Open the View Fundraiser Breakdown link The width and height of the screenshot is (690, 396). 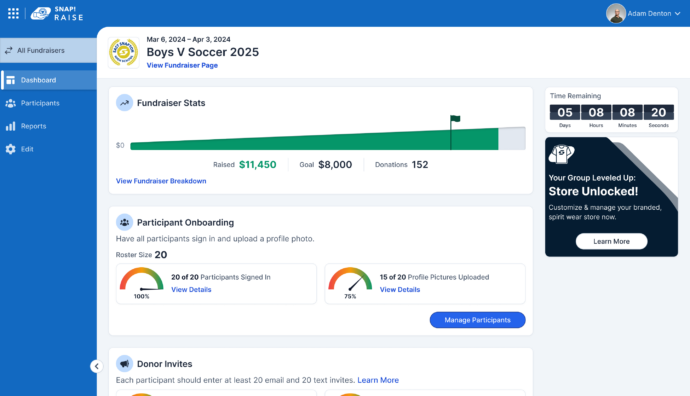(x=161, y=181)
